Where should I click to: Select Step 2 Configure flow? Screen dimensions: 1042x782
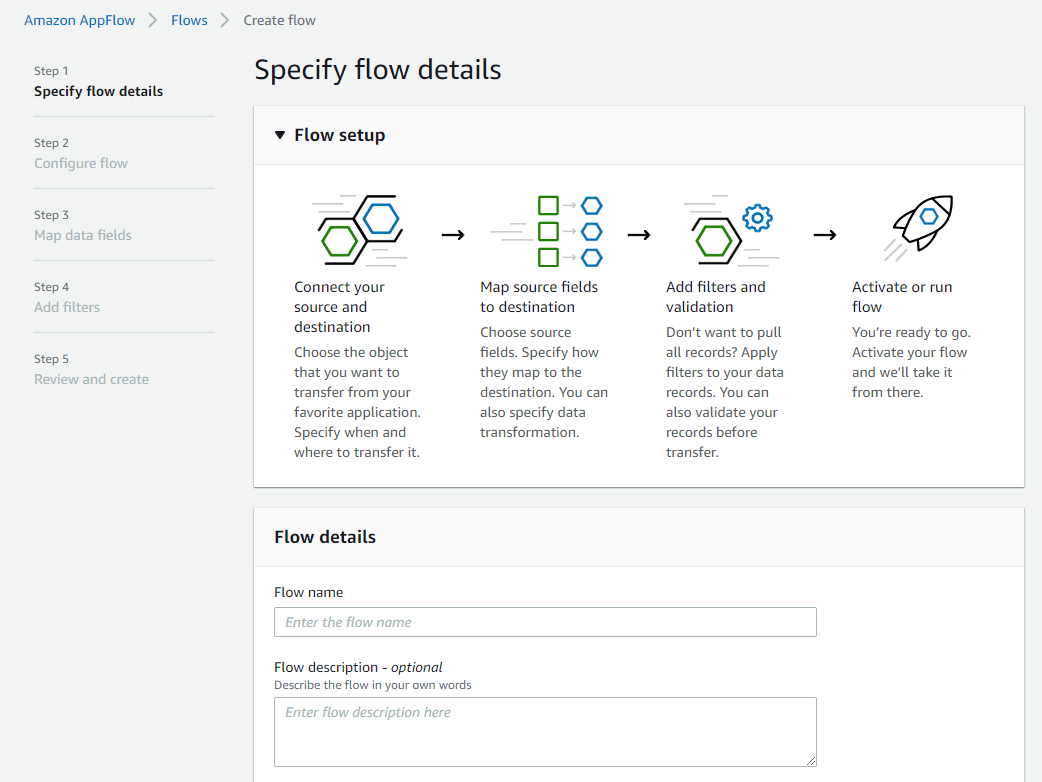pyautogui.click(x=81, y=163)
